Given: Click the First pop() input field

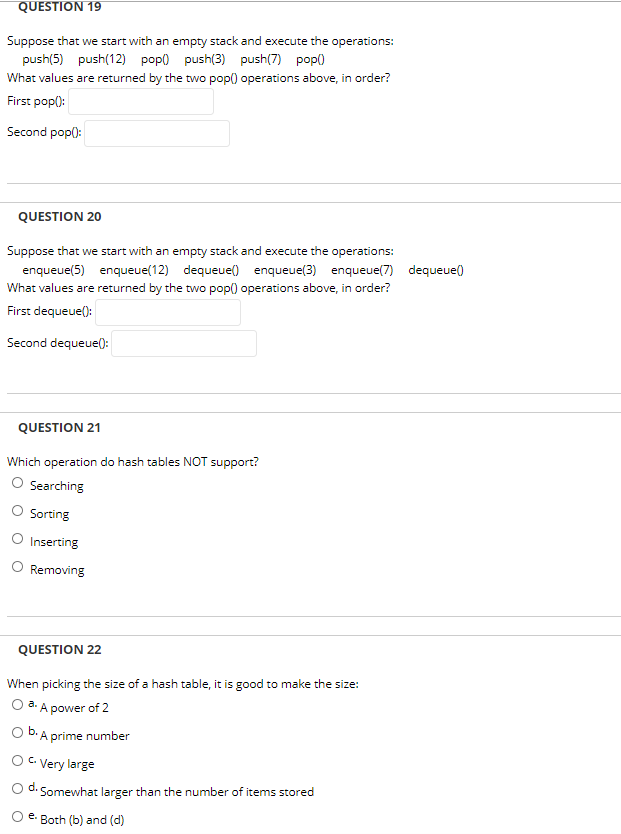Looking at the screenshot, I should tap(140, 101).
